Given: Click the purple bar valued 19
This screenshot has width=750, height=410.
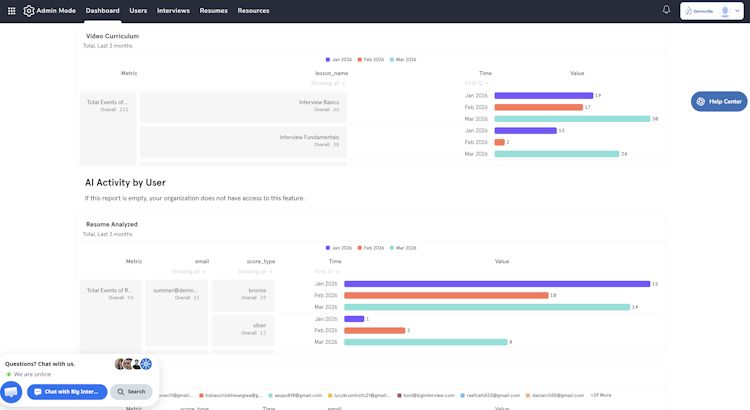Looking at the screenshot, I should [x=544, y=96].
